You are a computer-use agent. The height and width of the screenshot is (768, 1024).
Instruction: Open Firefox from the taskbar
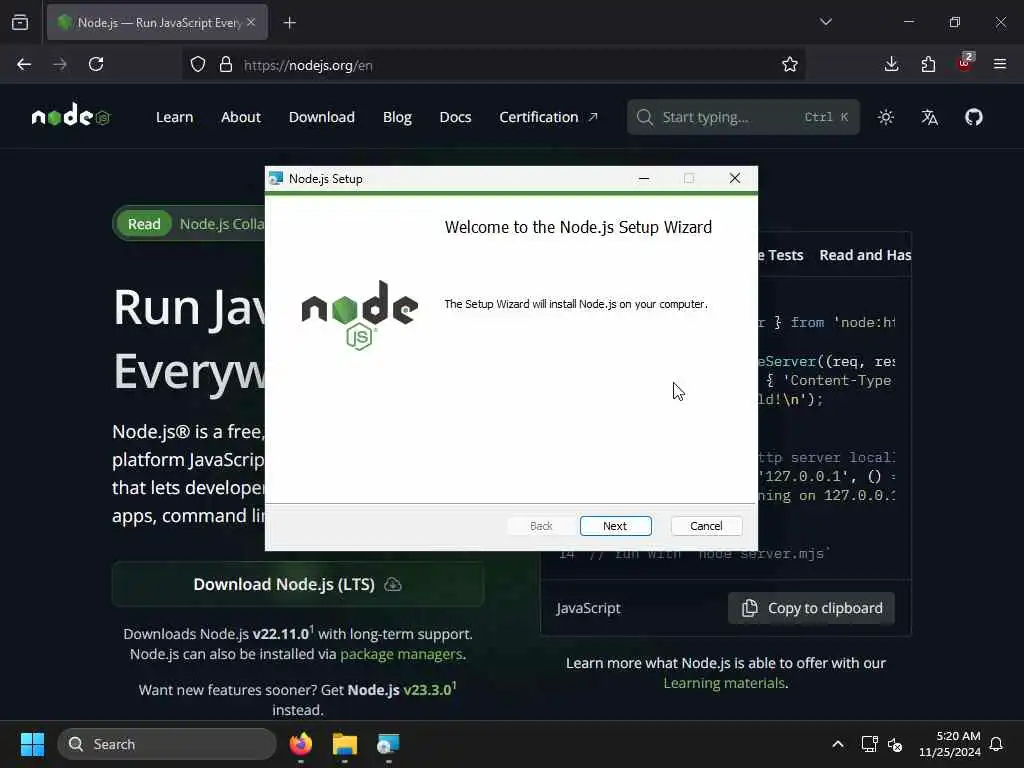(x=301, y=744)
